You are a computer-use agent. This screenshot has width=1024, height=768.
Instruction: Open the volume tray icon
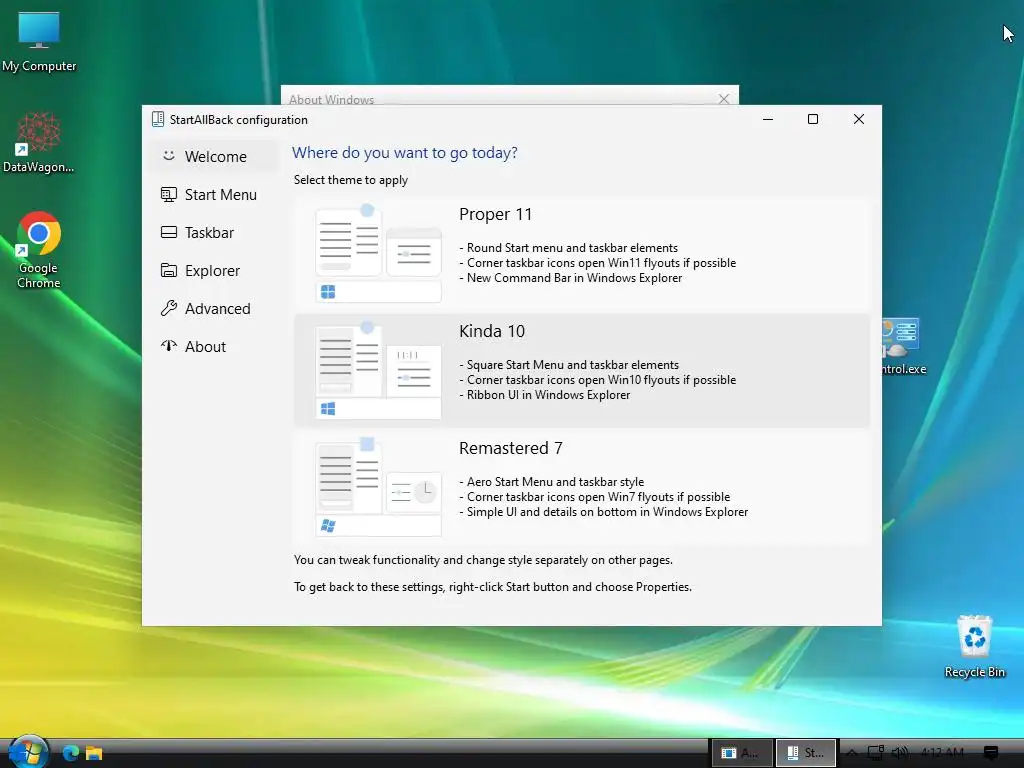[x=900, y=753]
